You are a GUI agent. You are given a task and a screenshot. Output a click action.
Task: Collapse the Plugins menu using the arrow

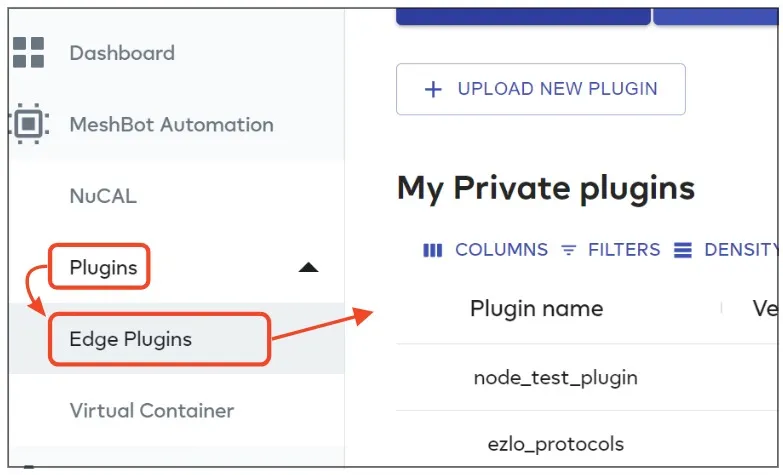pyautogui.click(x=308, y=268)
